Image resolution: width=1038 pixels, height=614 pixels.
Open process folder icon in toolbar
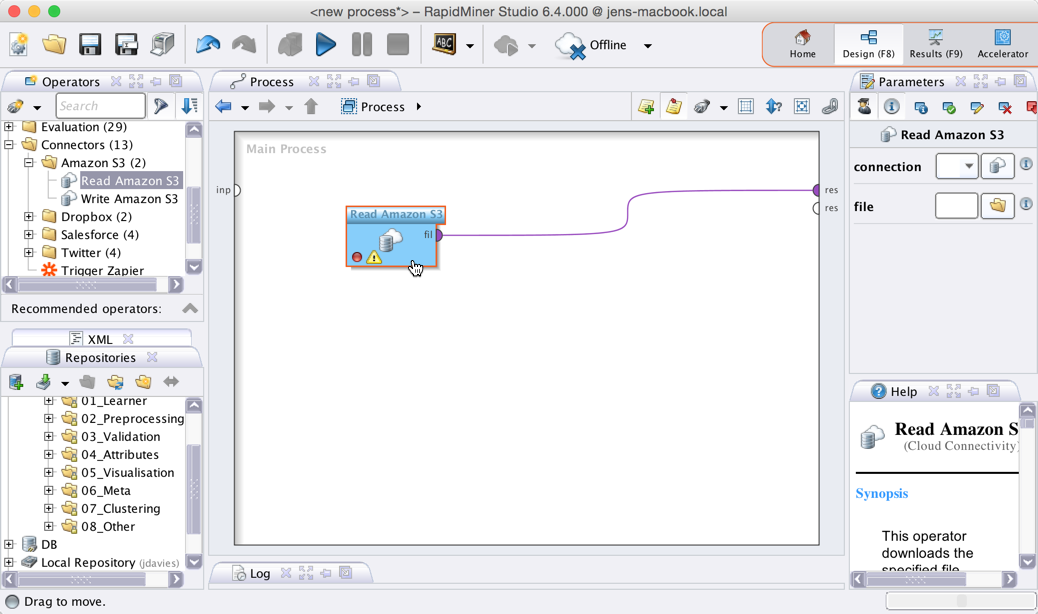(x=54, y=45)
